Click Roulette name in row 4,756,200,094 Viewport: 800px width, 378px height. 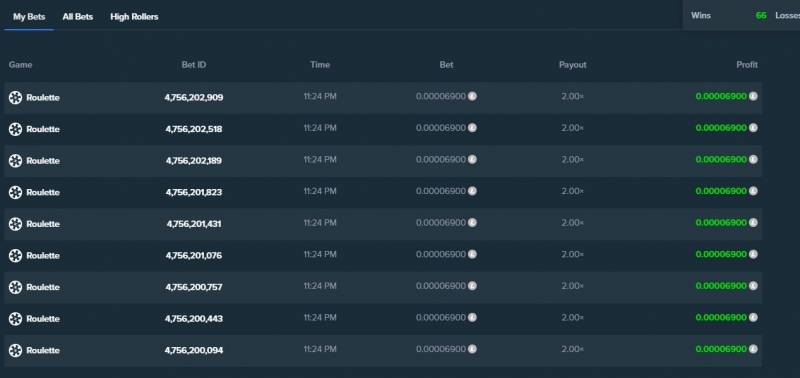[43, 350]
